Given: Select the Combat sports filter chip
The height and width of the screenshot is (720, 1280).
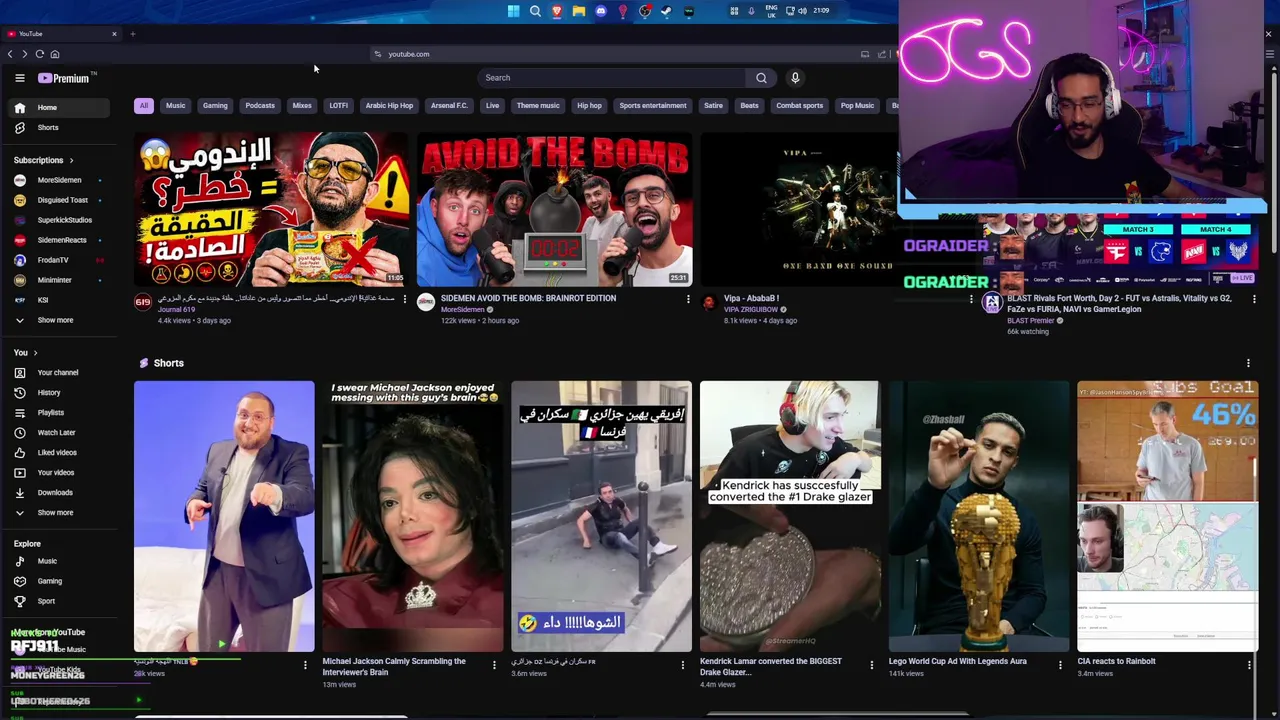Looking at the screenshot, I should click(x=800, y=105).
